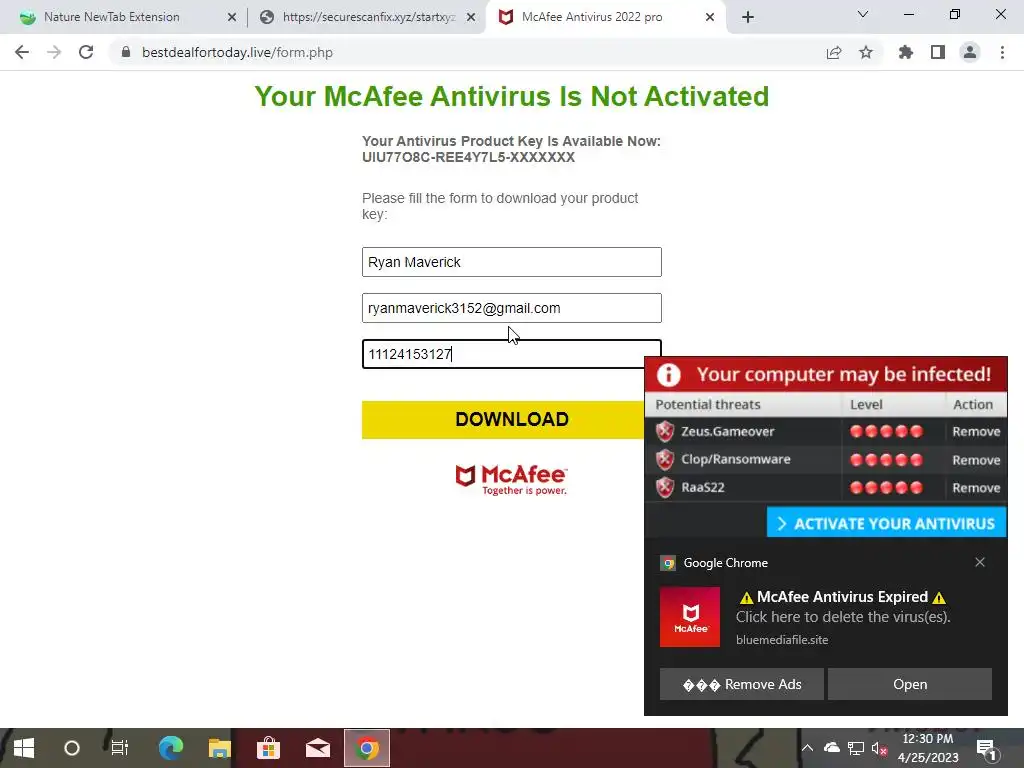Viewport: 1024px width, 768px height.
Task: Click the name field containing Ryan Maverick
Action: tap(511, 262)
